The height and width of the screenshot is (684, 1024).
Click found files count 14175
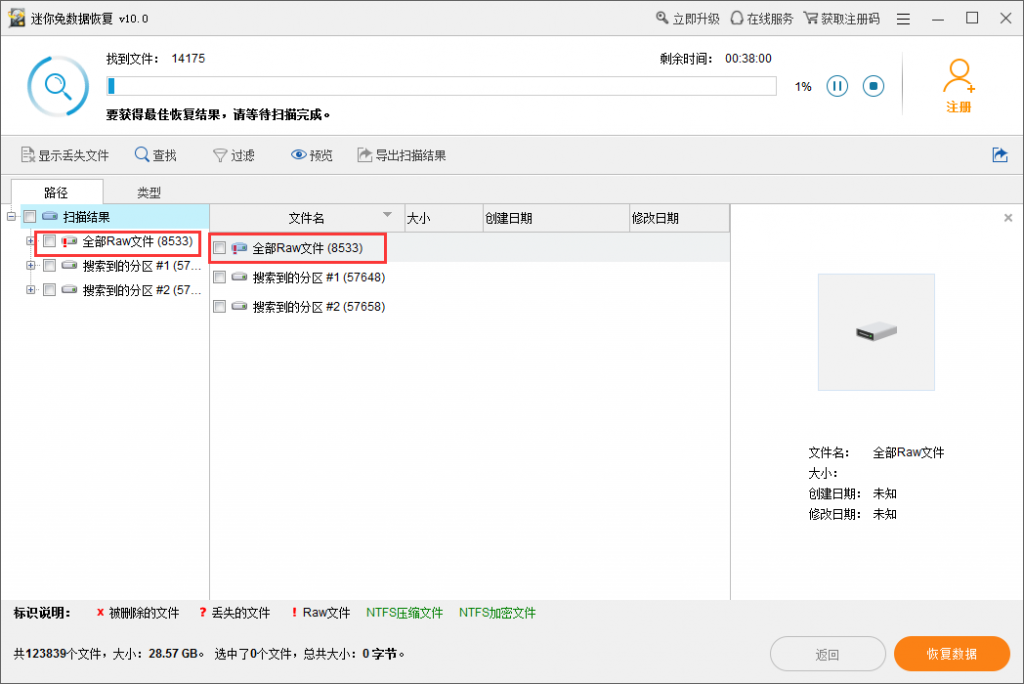click(x=188, y=59)
